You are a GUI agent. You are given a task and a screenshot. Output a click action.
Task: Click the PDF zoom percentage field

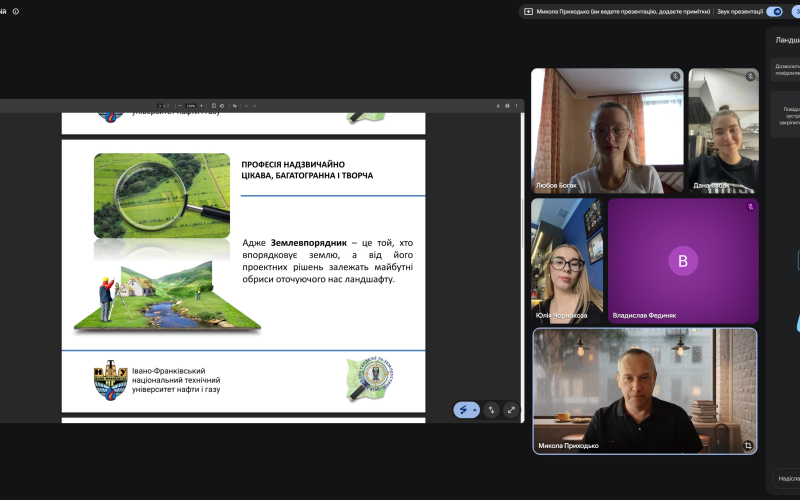pos(191,106)
